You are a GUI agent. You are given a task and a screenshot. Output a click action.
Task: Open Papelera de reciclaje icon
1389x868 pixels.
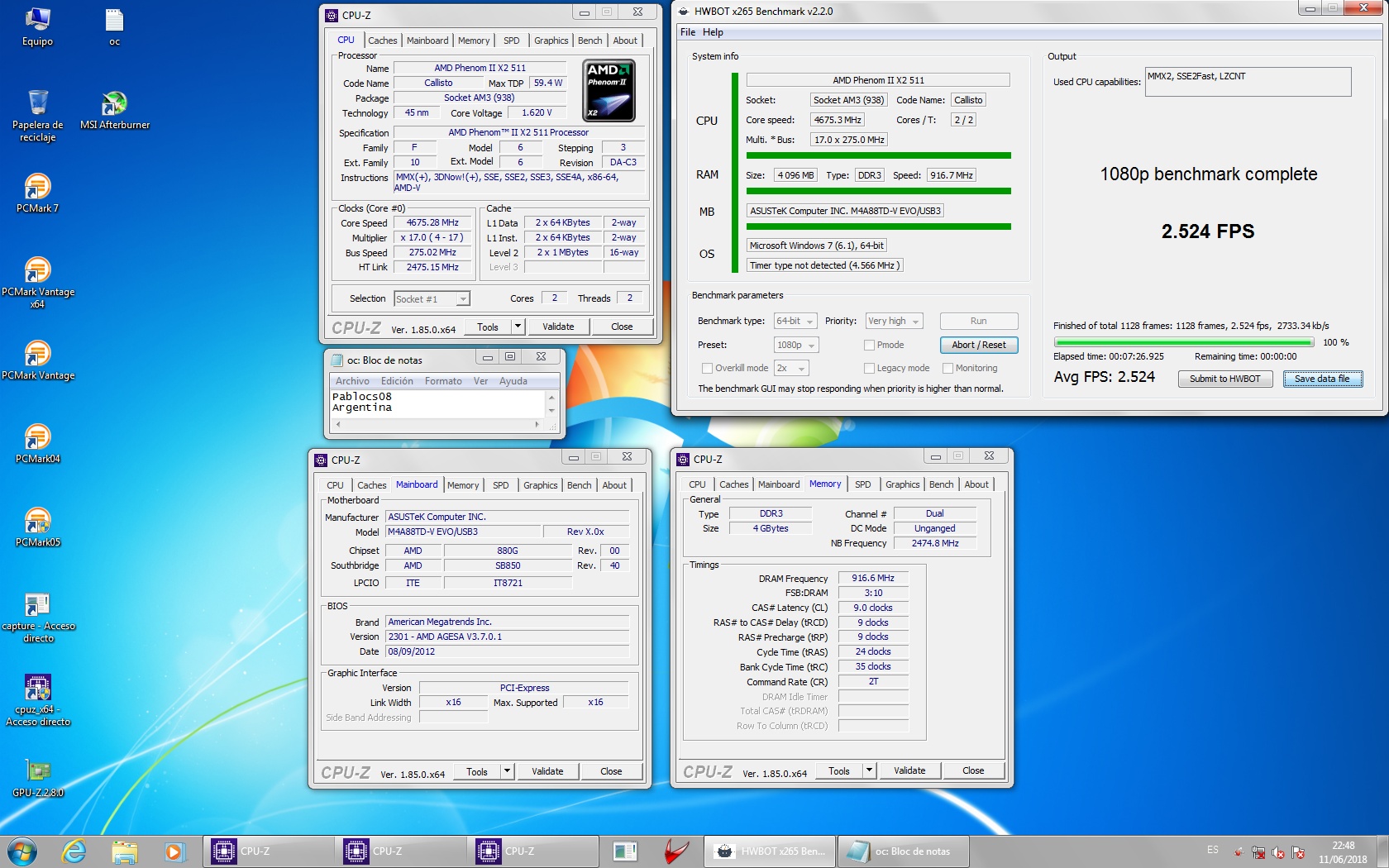click(37, 116)
